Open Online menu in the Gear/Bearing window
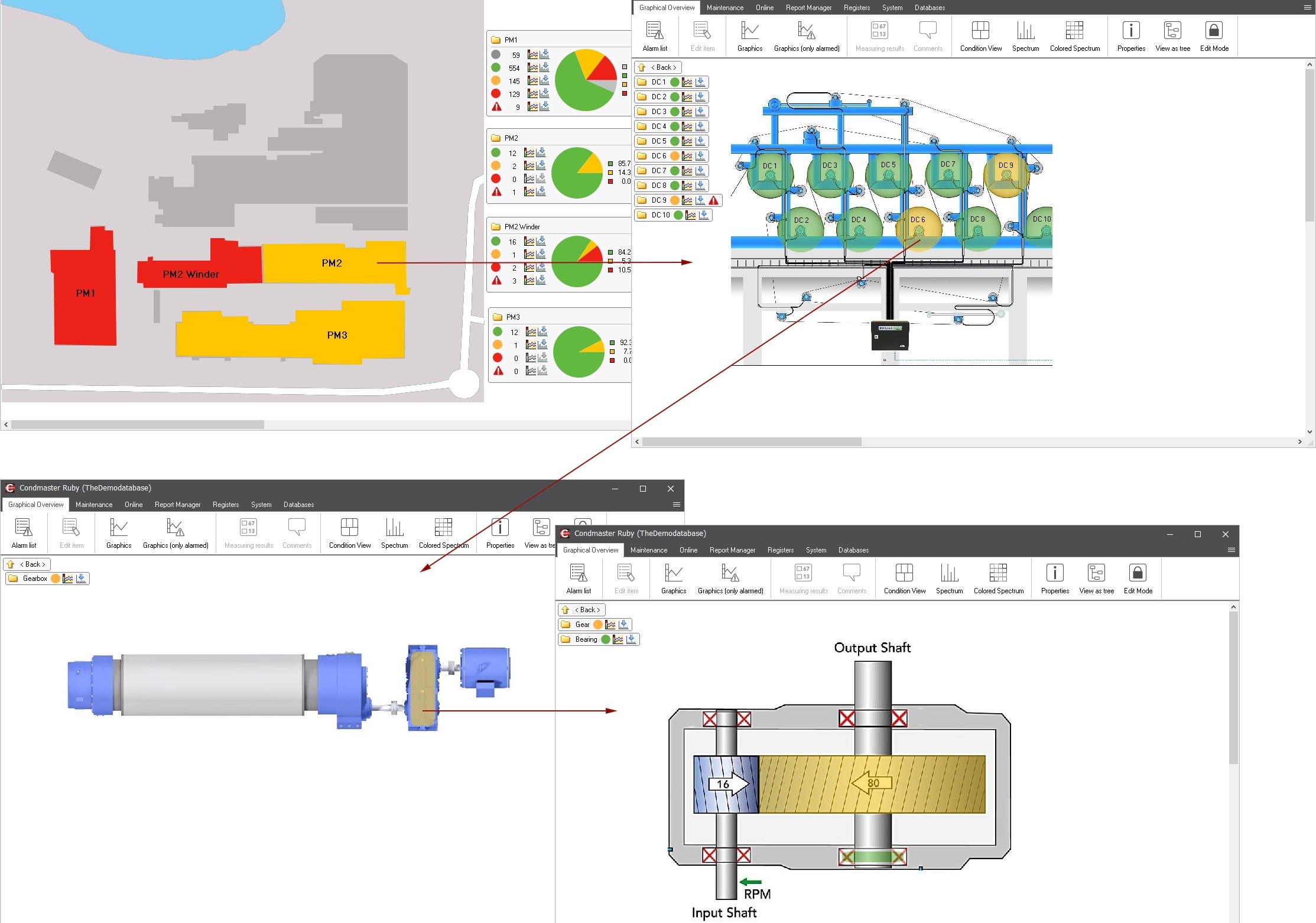The image size is (1316, 923). pos(688,550)
